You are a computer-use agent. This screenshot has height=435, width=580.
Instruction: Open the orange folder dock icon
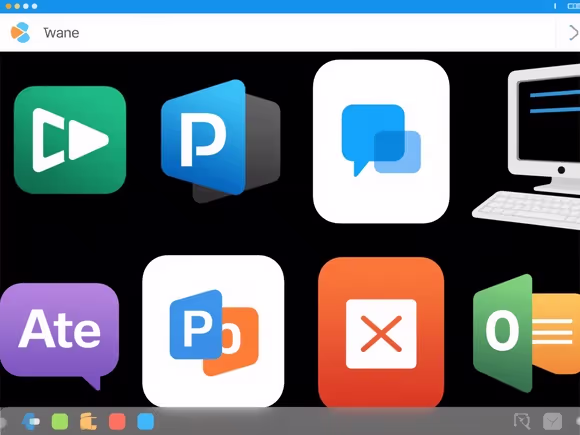88,422
